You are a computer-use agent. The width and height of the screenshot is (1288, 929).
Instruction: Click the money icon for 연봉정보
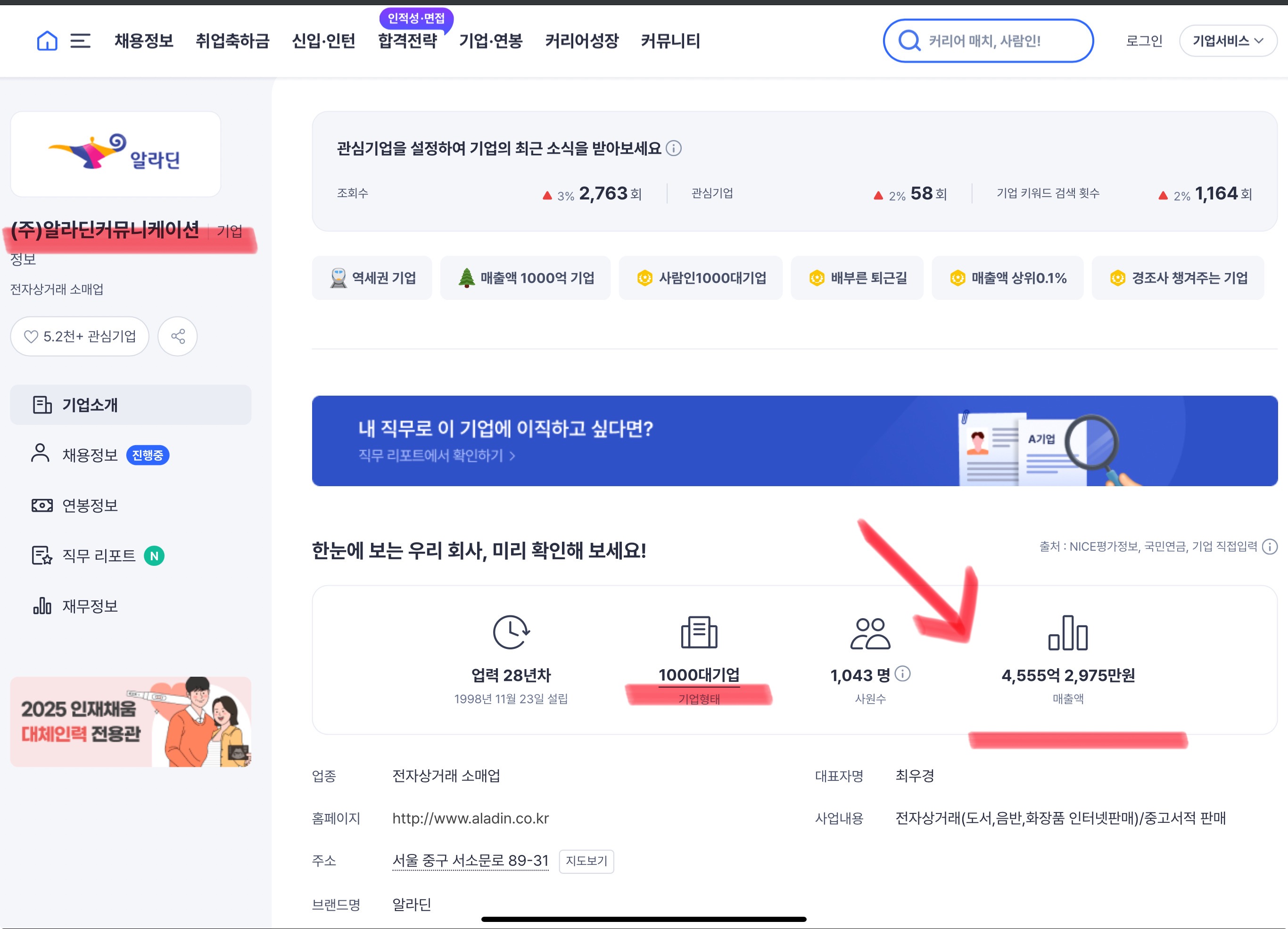coord(42,505)
